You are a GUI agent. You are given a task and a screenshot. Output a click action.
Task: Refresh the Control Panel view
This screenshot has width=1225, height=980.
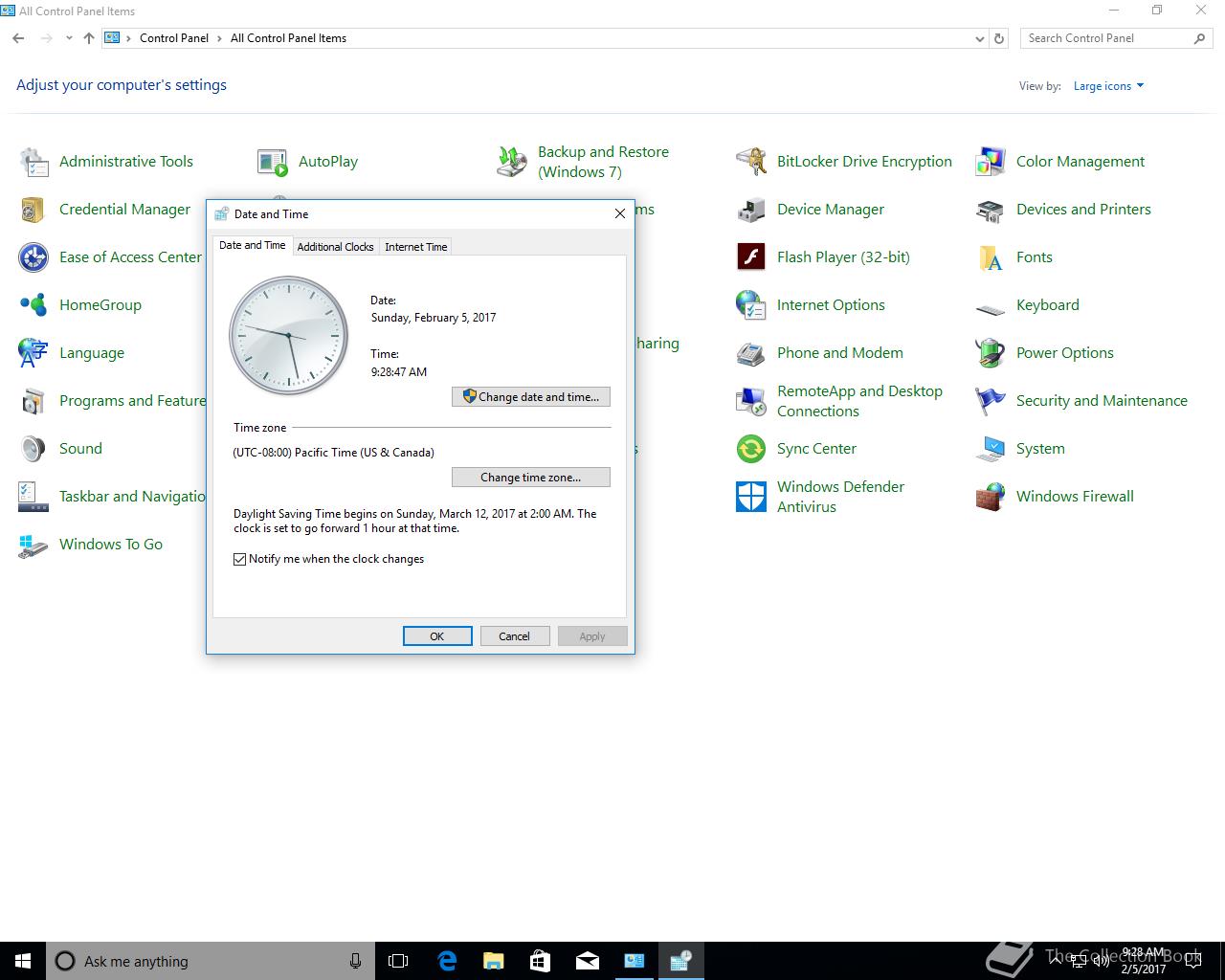[999, 38]
